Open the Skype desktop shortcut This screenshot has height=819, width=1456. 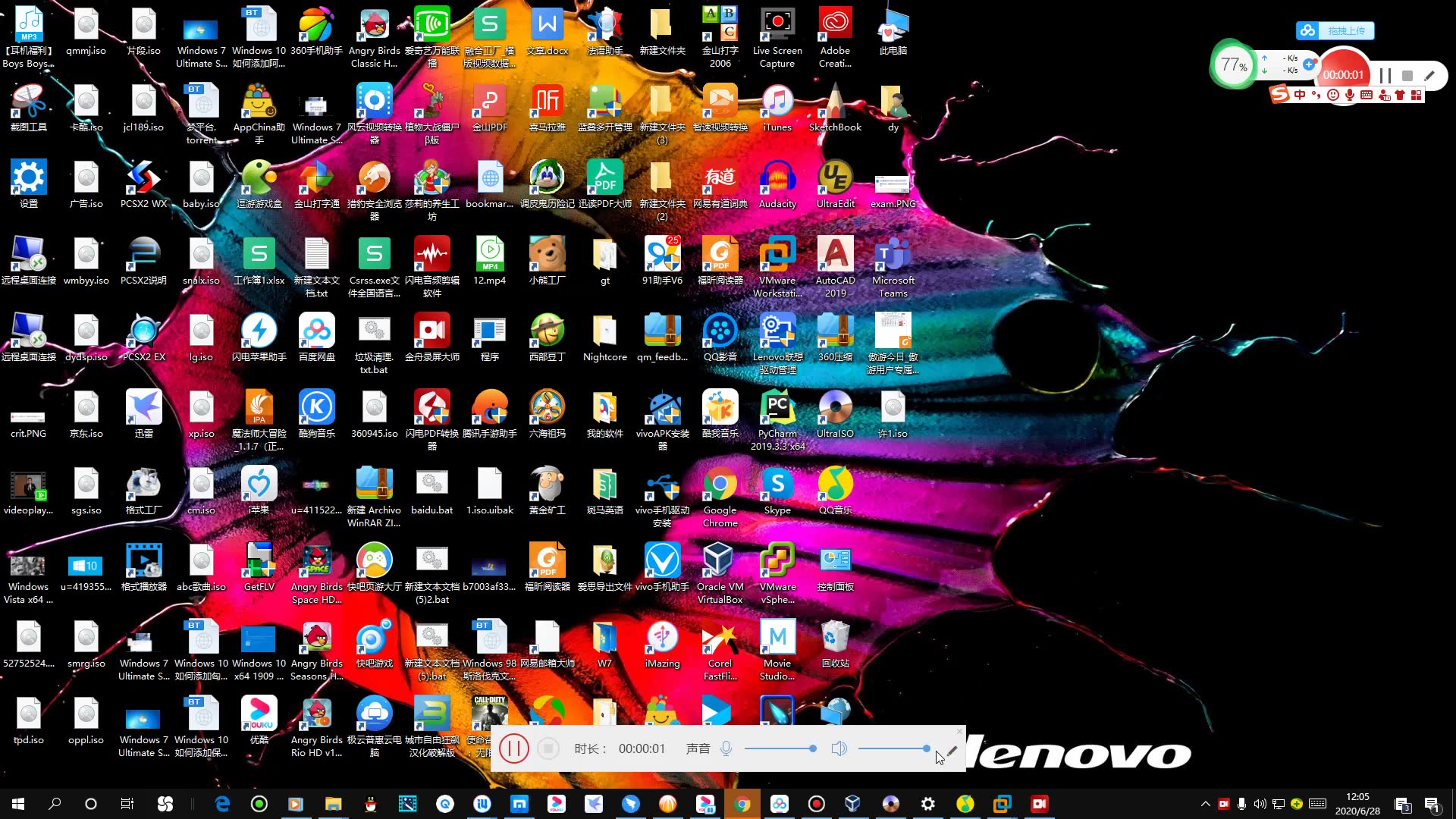777,491
